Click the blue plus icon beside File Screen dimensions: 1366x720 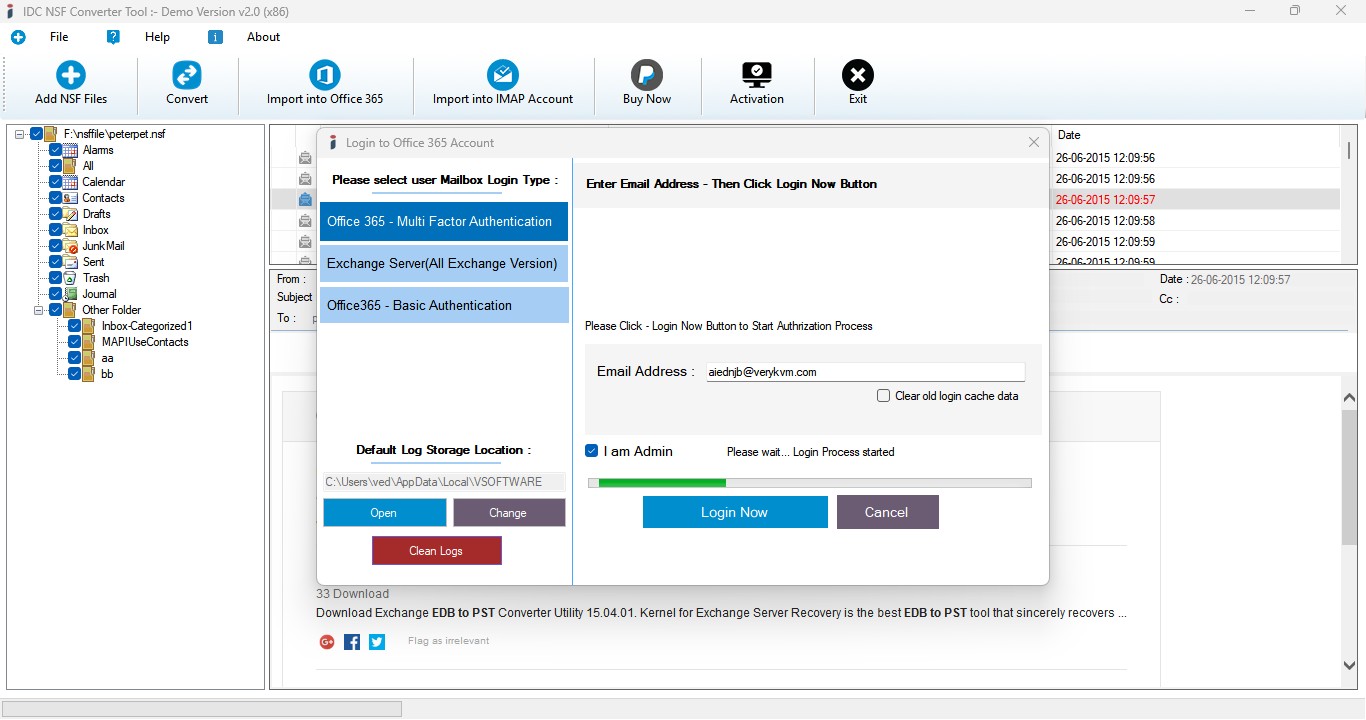click(18, 37)
